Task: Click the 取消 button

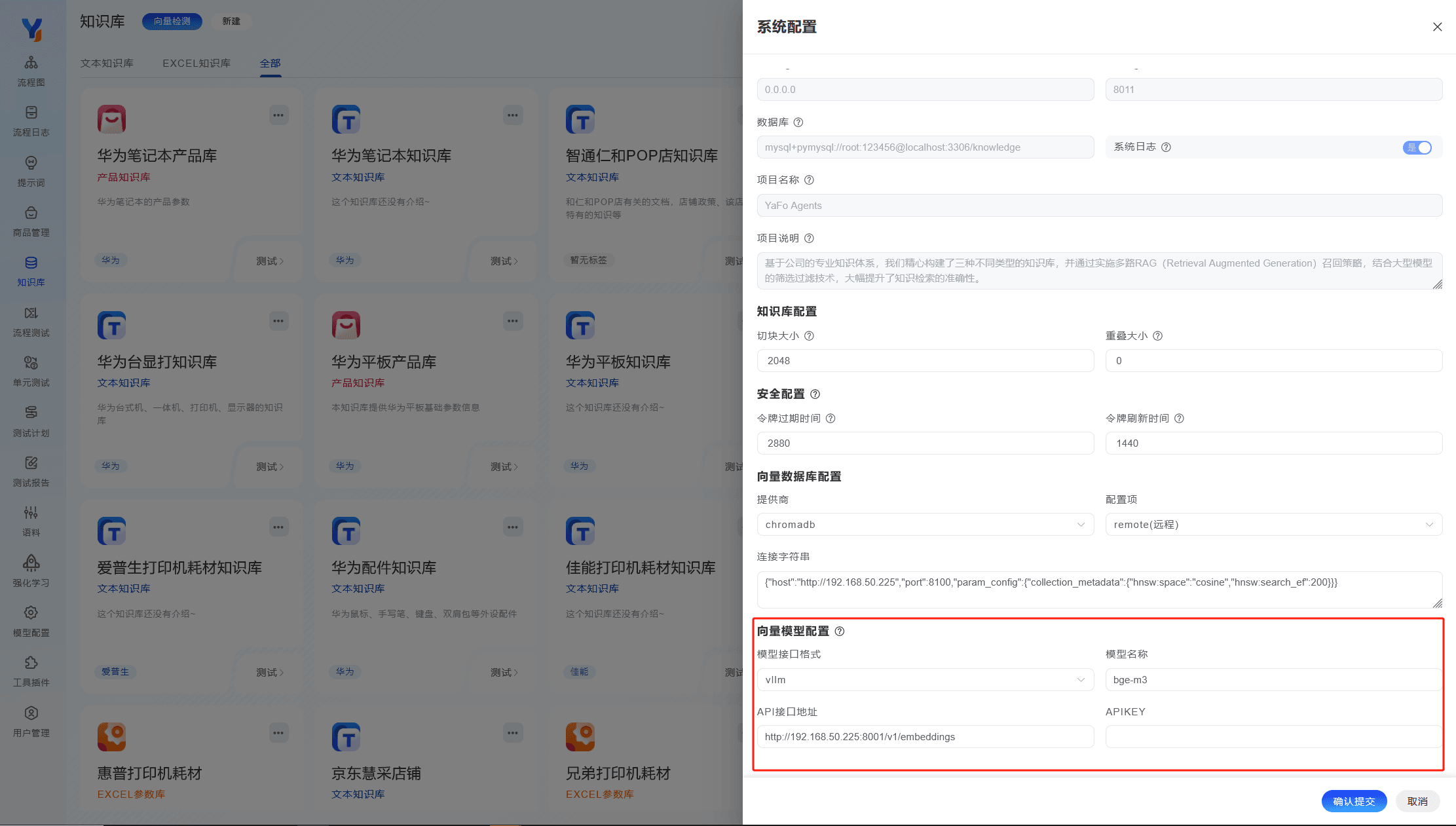Action: coord(1417,801)
